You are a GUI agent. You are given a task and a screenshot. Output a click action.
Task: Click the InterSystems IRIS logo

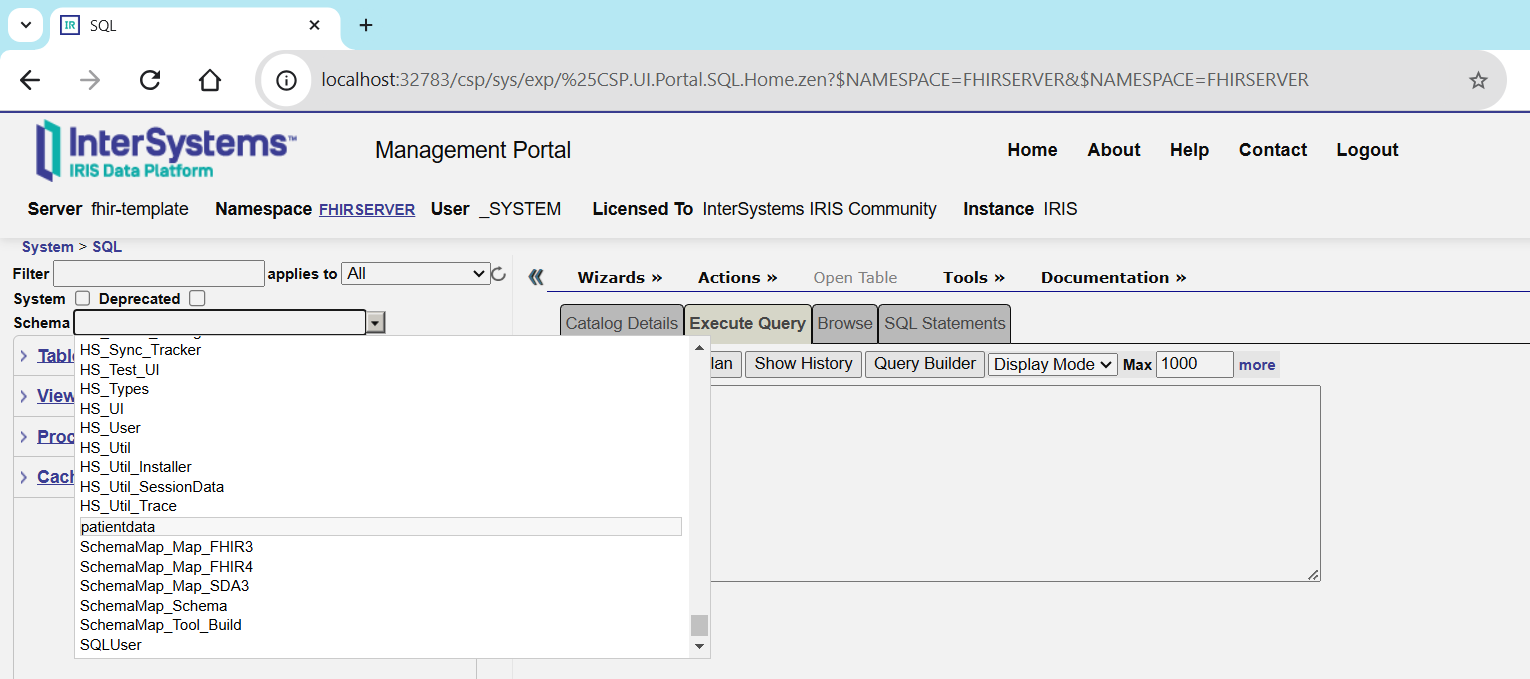tap(166, 150)
